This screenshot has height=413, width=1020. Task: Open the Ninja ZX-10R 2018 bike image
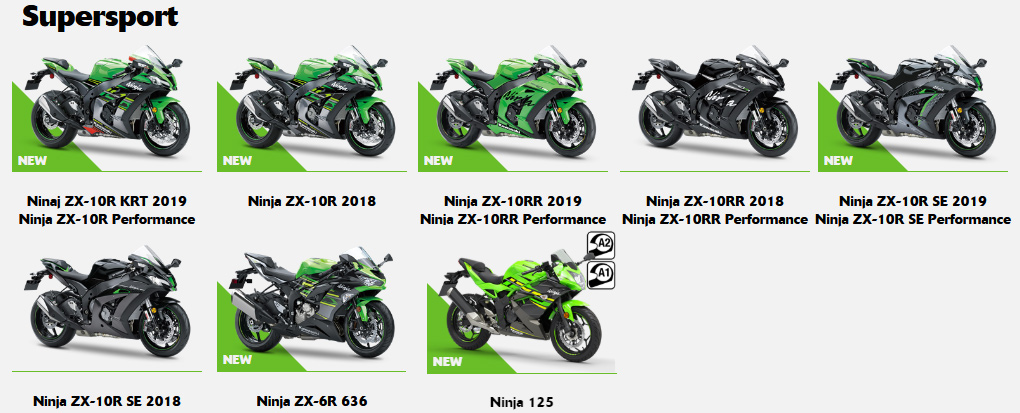312,108
